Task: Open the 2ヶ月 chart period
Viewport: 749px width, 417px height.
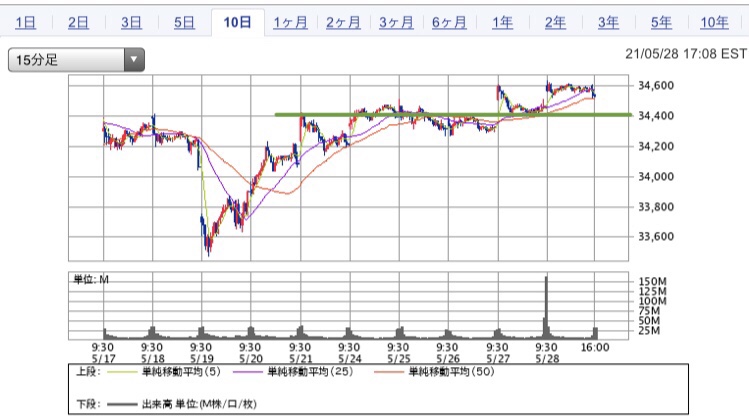Action: [x=343, y=22]
